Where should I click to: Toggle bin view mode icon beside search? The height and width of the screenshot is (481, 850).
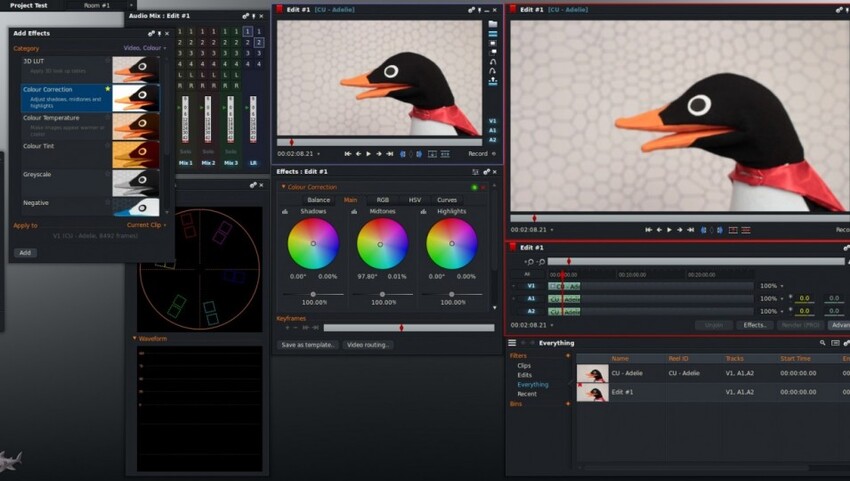835,343
